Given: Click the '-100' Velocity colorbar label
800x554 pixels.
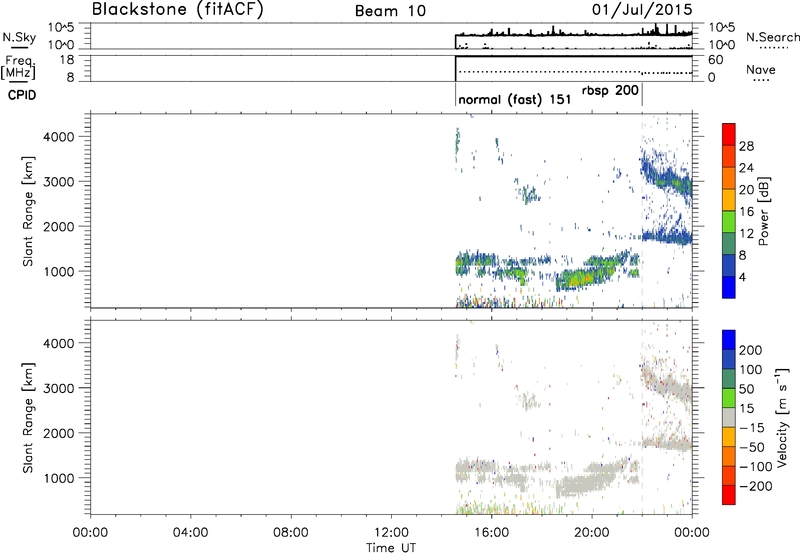Looking at the screenshot, I should [x=756, y=467].
